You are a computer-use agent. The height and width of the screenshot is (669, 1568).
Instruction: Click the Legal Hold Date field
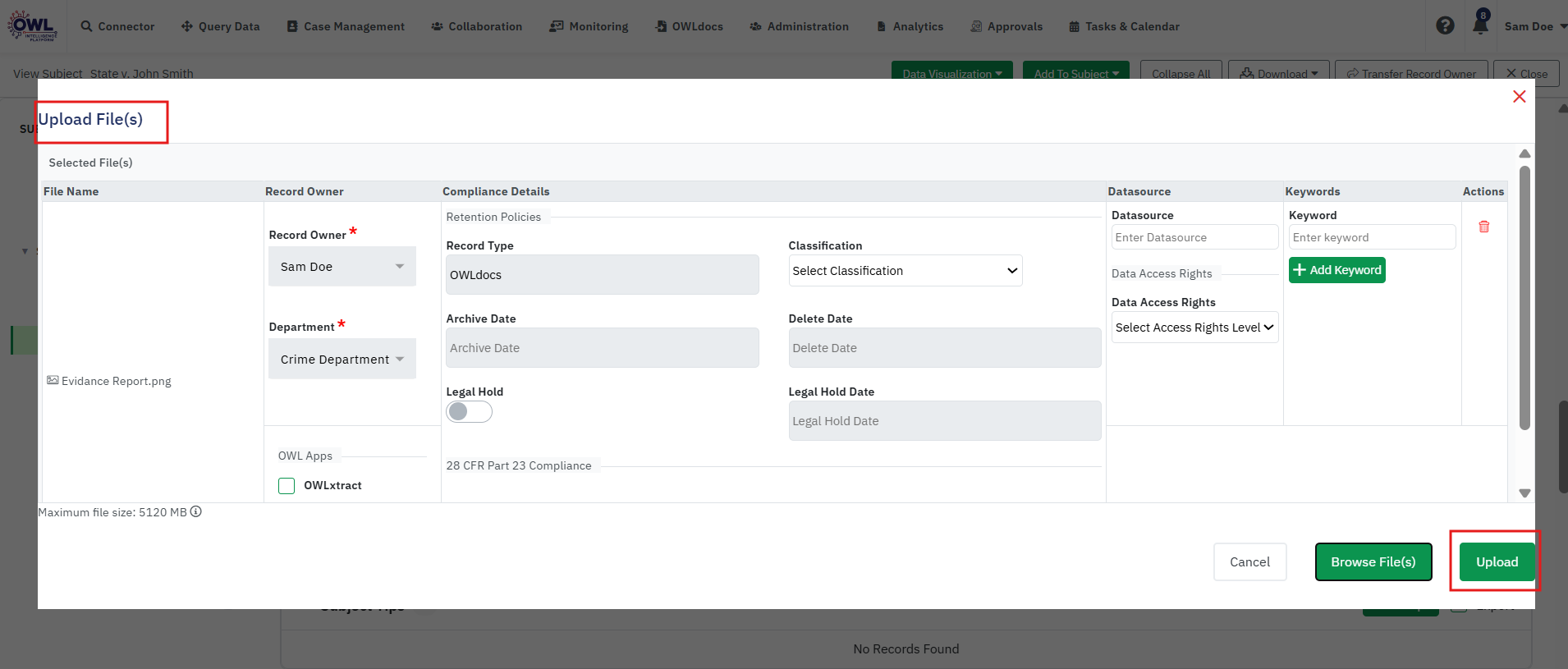click(x=944, y=421)
